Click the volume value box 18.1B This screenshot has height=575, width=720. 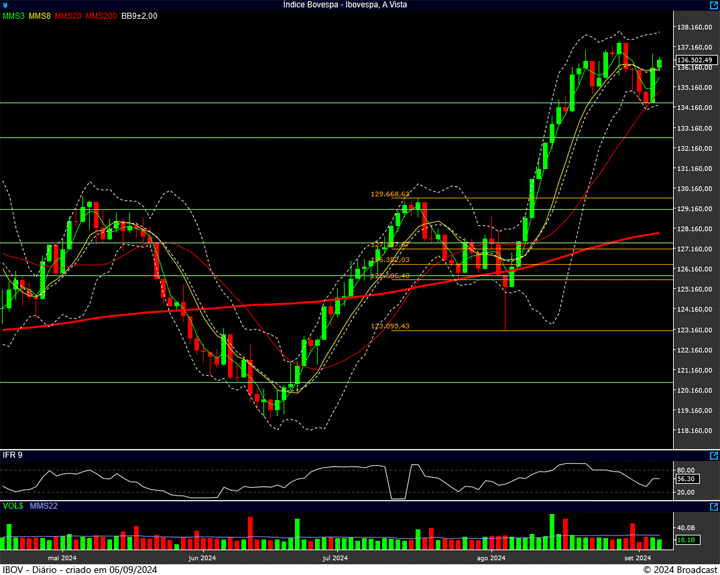click(x=685, y=540)
